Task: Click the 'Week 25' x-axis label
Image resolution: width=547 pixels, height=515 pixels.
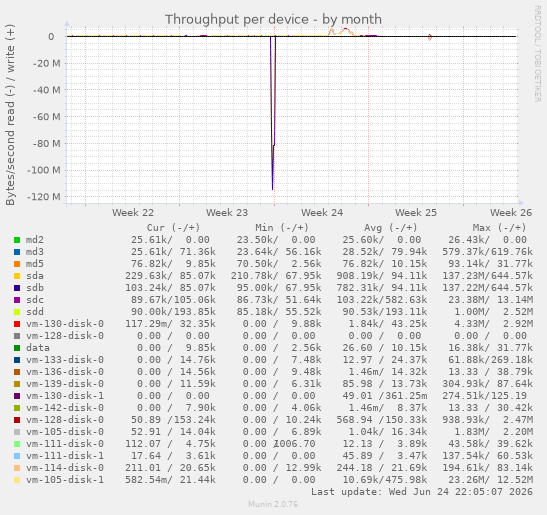Action: 416,212
